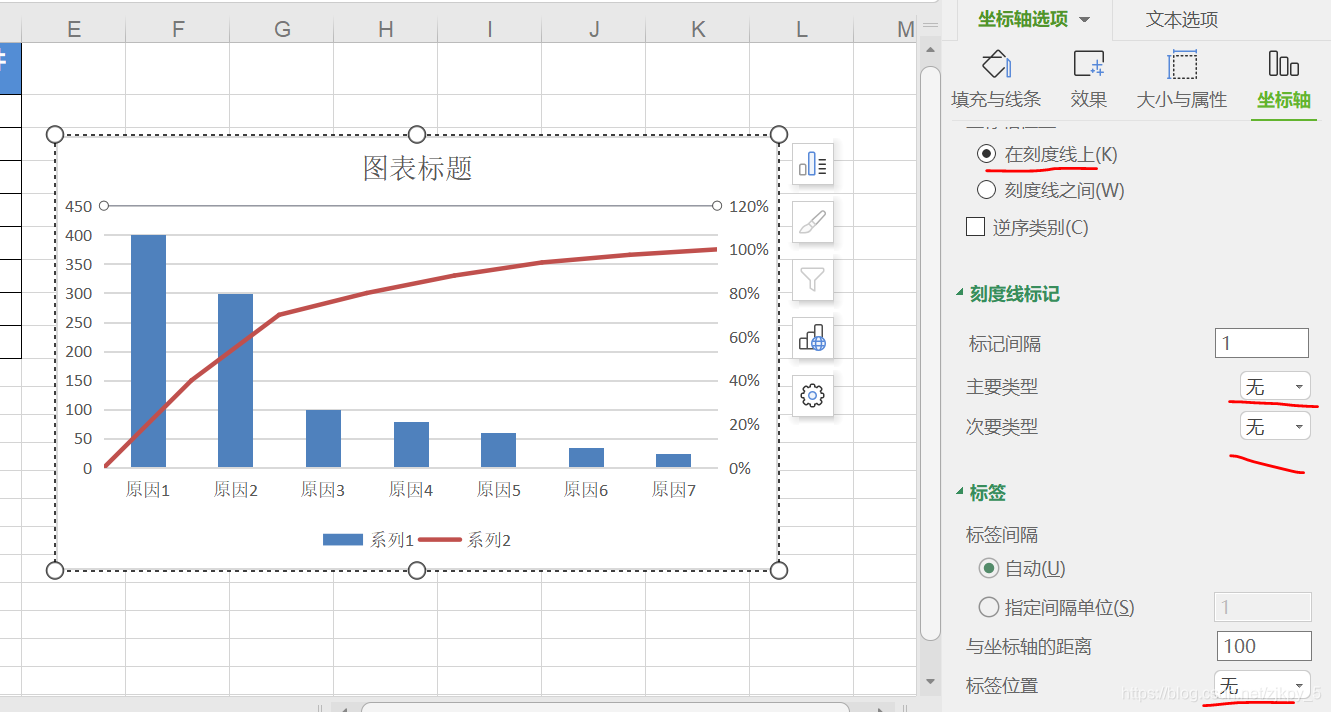Screen dimensions: 1331x712
Task: Click the 450 primary axis label
Action: point(79,206)
